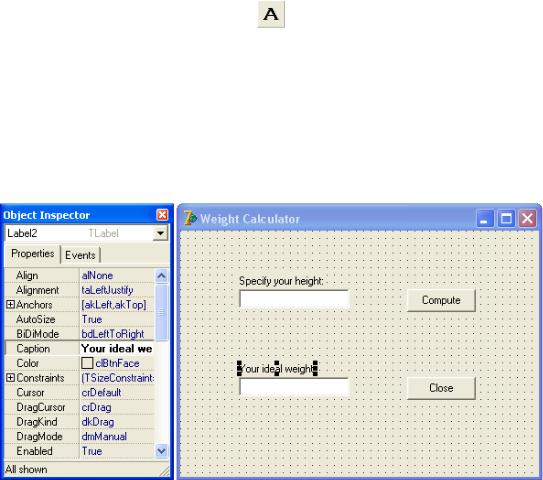Select the Specify your height label
This screenshot has width=543, height=480.
[x=281, y=281]
